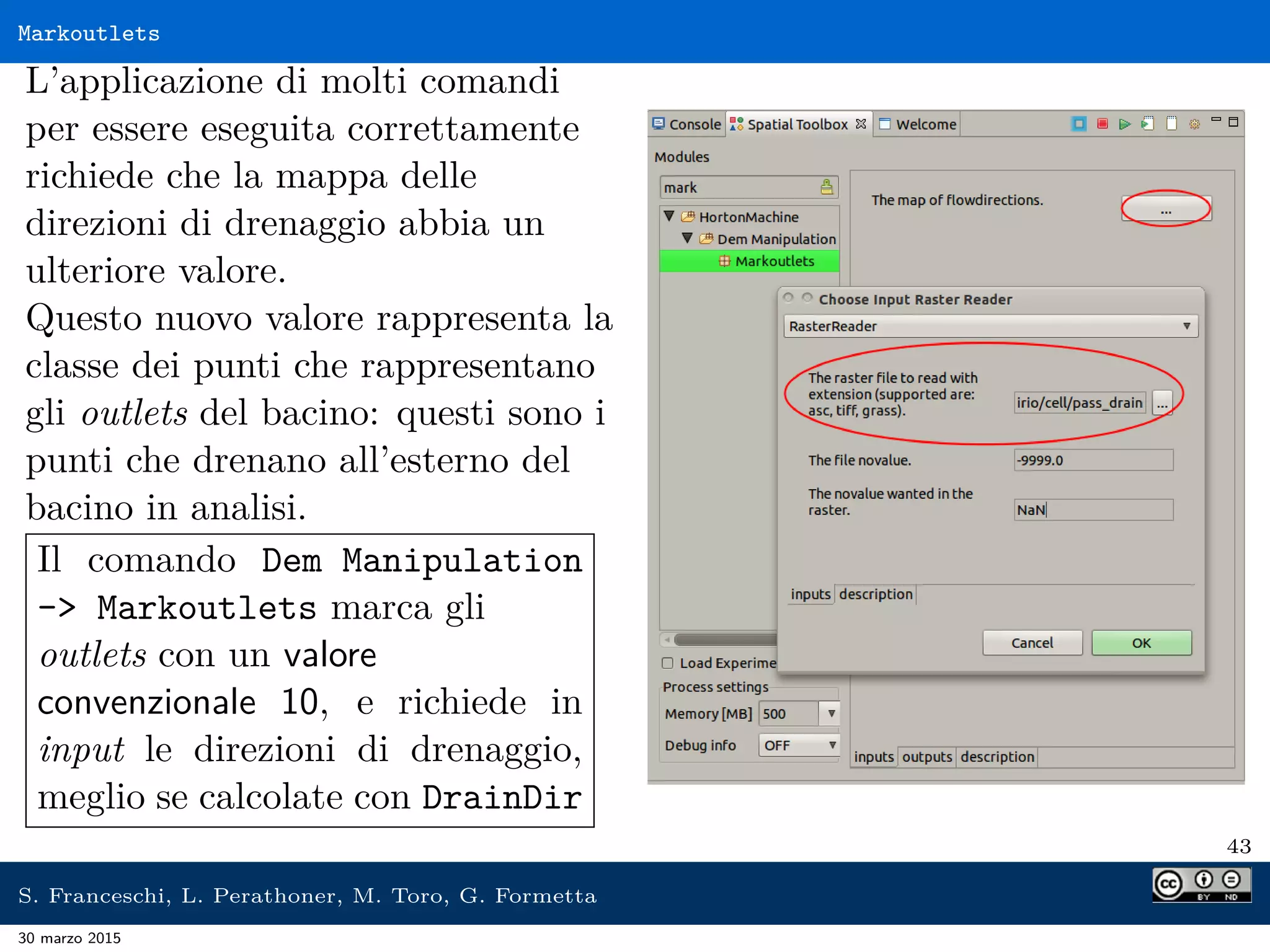Click the flowdirections map browse button

pos(1166,209)
